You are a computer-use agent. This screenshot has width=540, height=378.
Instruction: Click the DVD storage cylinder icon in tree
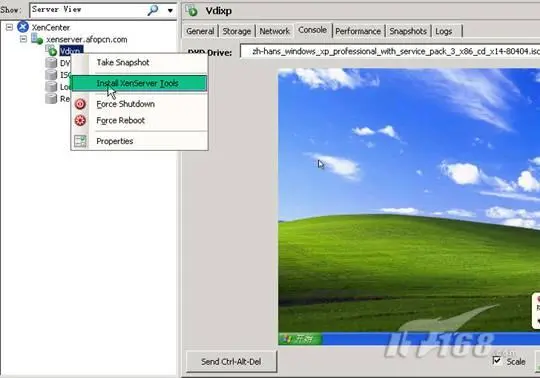click(x=51, y=63)
